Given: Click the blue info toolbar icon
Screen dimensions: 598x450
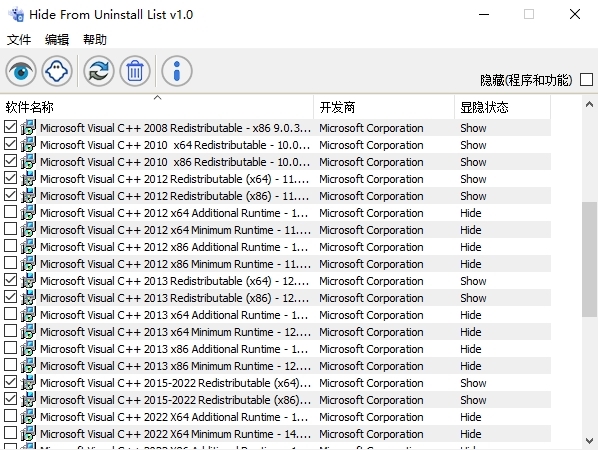Looking at the screenshot, I should (x=177, y=71).
